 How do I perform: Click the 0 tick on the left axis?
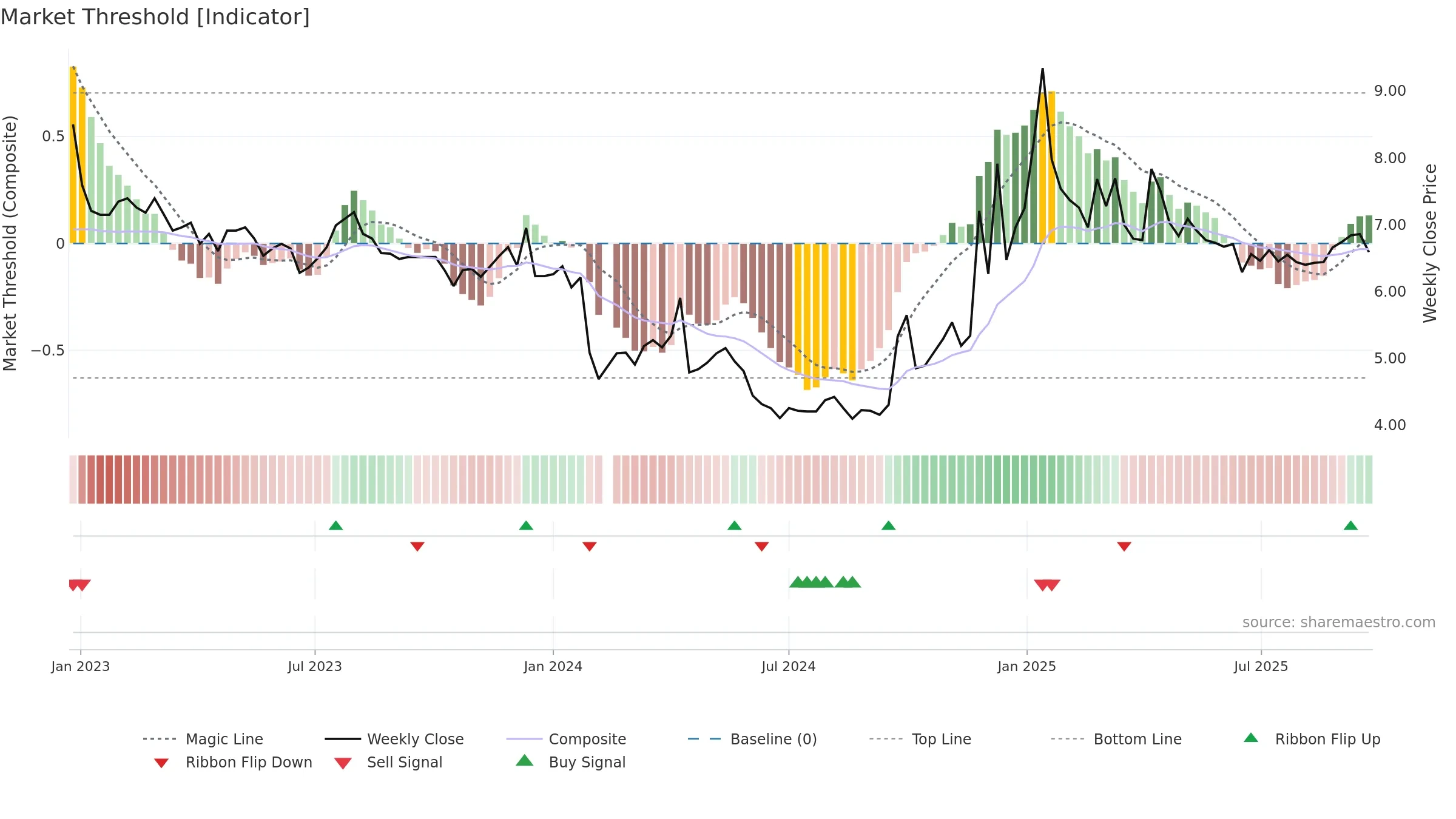pyautogui.click(x=60, y=244)
